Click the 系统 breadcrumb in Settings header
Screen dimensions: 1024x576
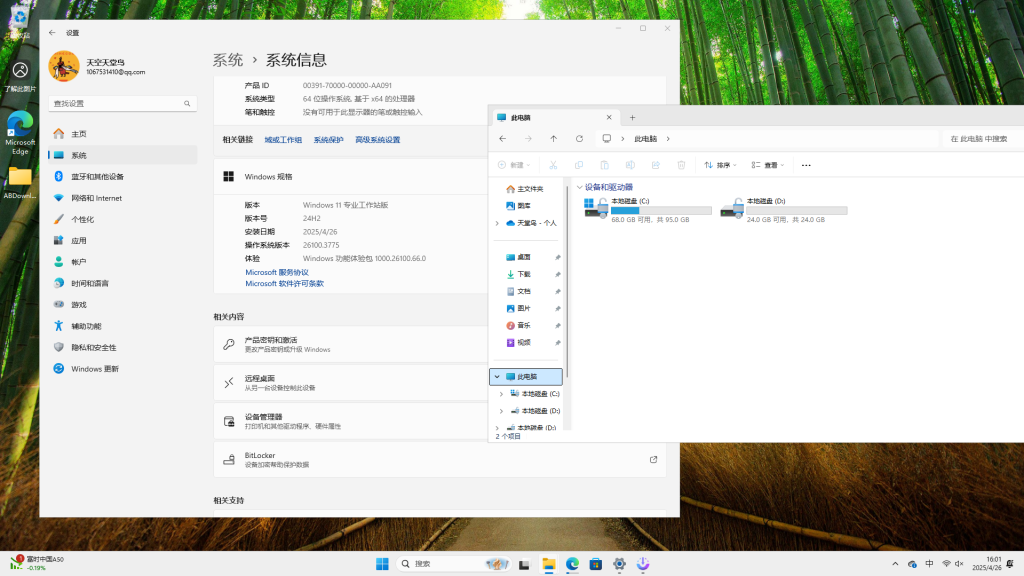pyautogui.click(x=228, y=60)
